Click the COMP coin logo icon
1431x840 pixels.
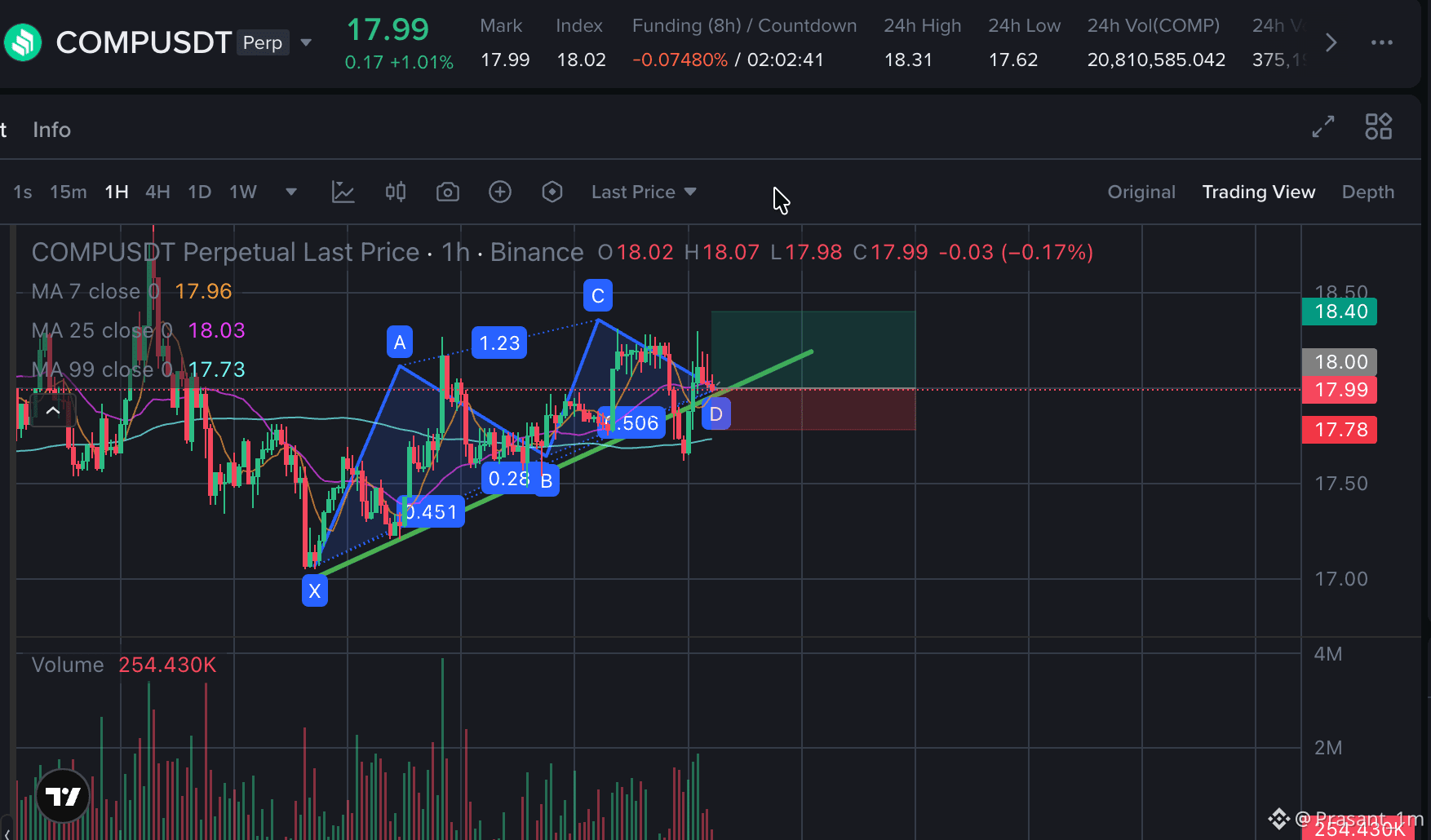coord(22,42)
